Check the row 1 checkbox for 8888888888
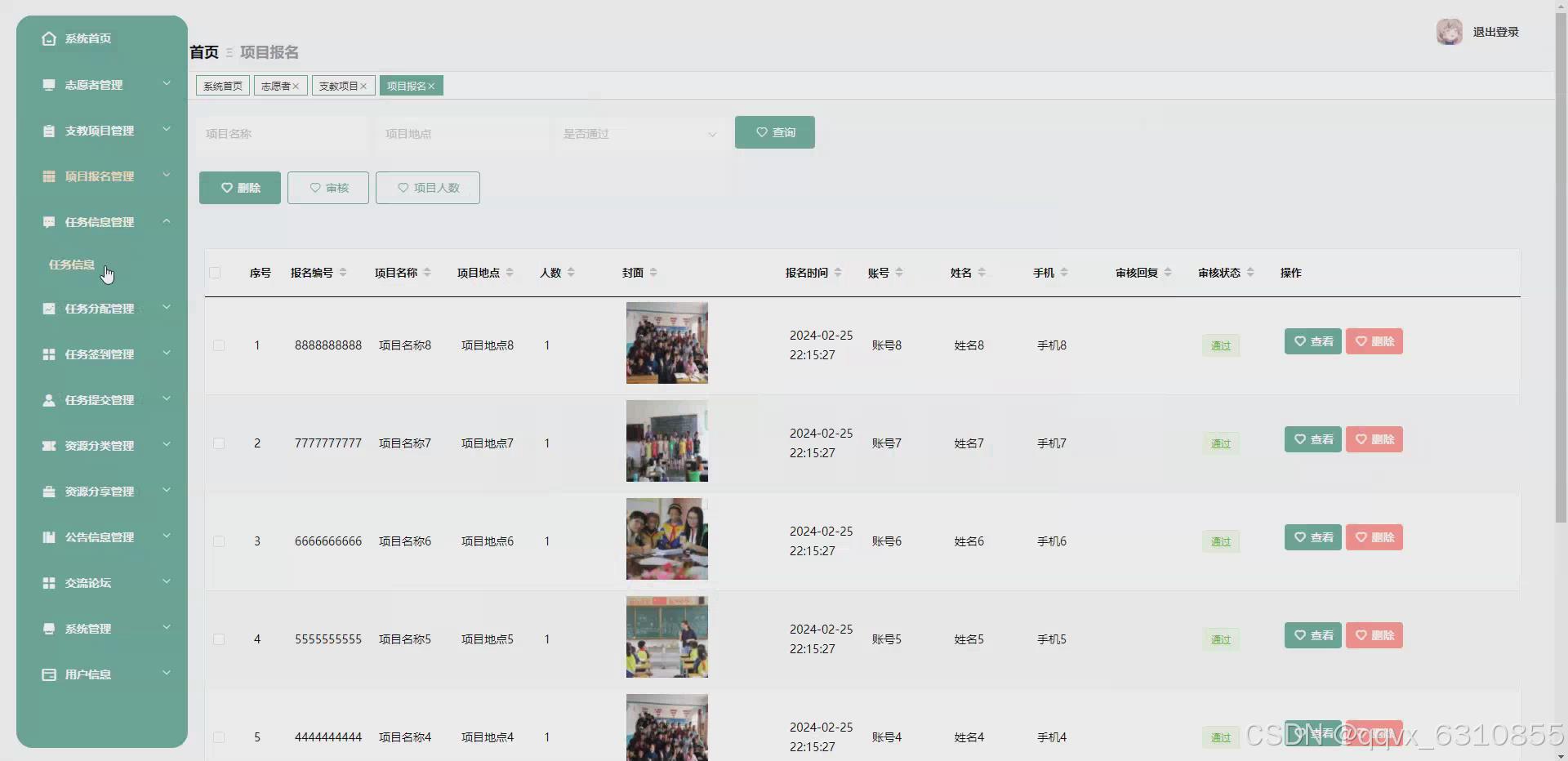 tap(219, 345)
